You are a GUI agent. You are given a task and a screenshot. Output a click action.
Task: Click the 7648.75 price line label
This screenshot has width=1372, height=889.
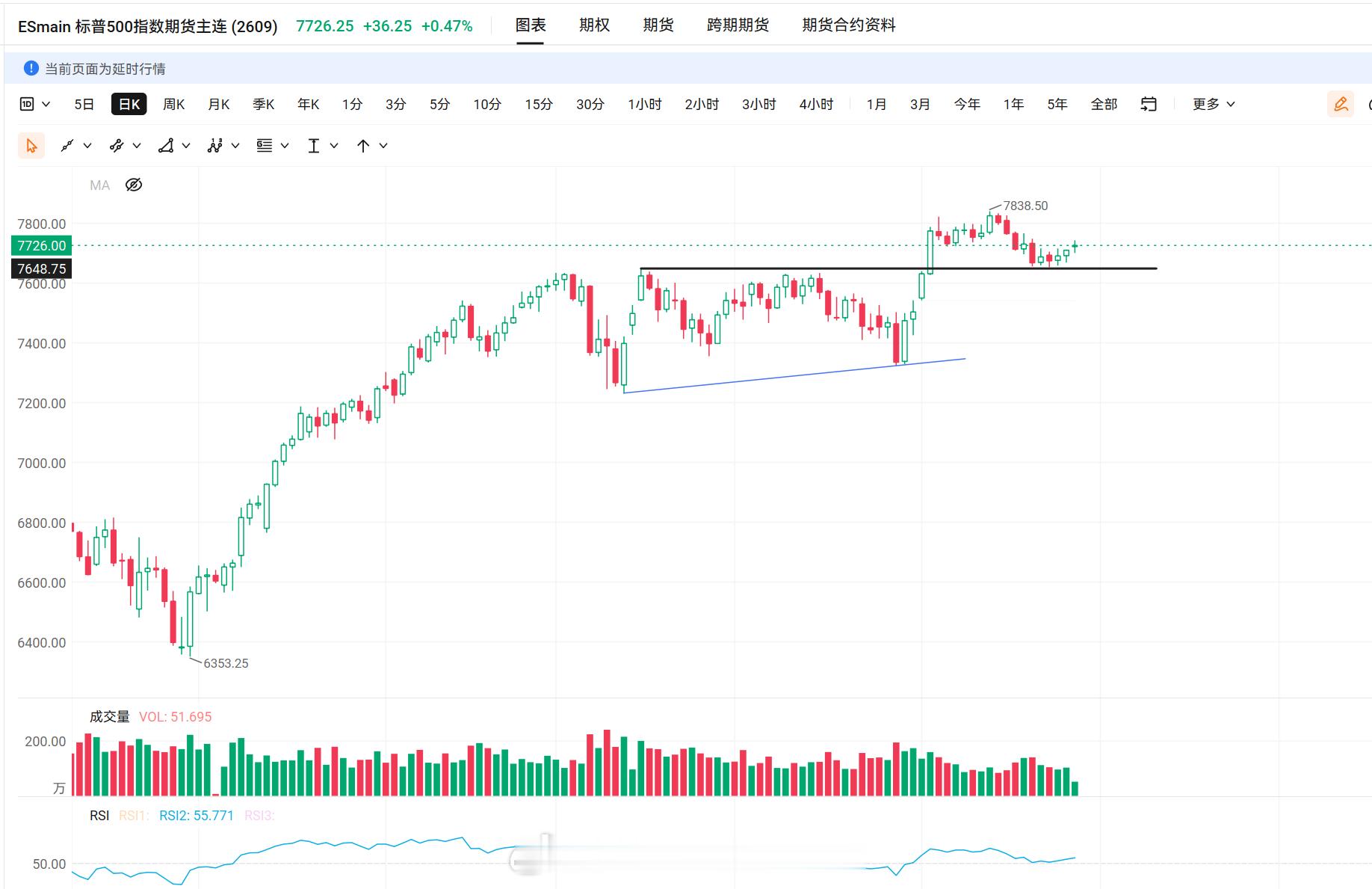(x=42, y=268)
